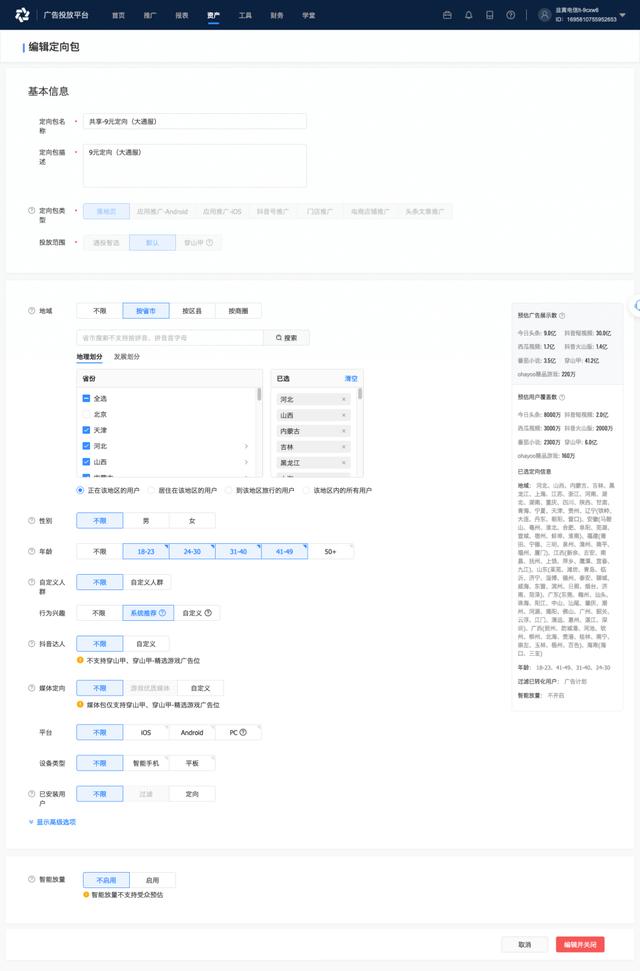The height and width of the screenshot is (971, 640).
Task: Open the 报表 menu in navigation bar
Action: pyautogui.click(x=181, y=15)
